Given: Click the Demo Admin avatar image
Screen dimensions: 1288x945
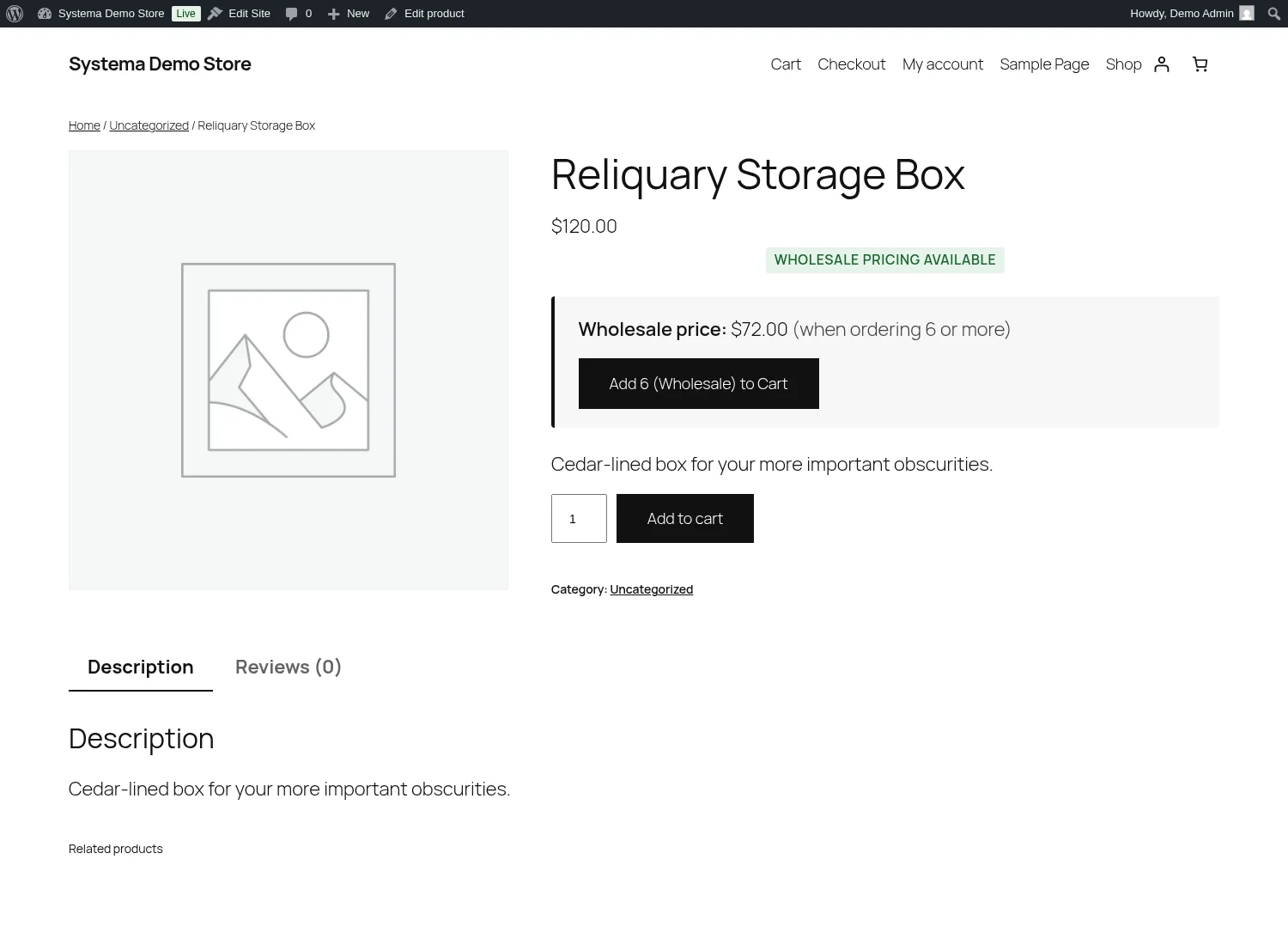Looking at the screenshot, I should [x=1247, y=14].
